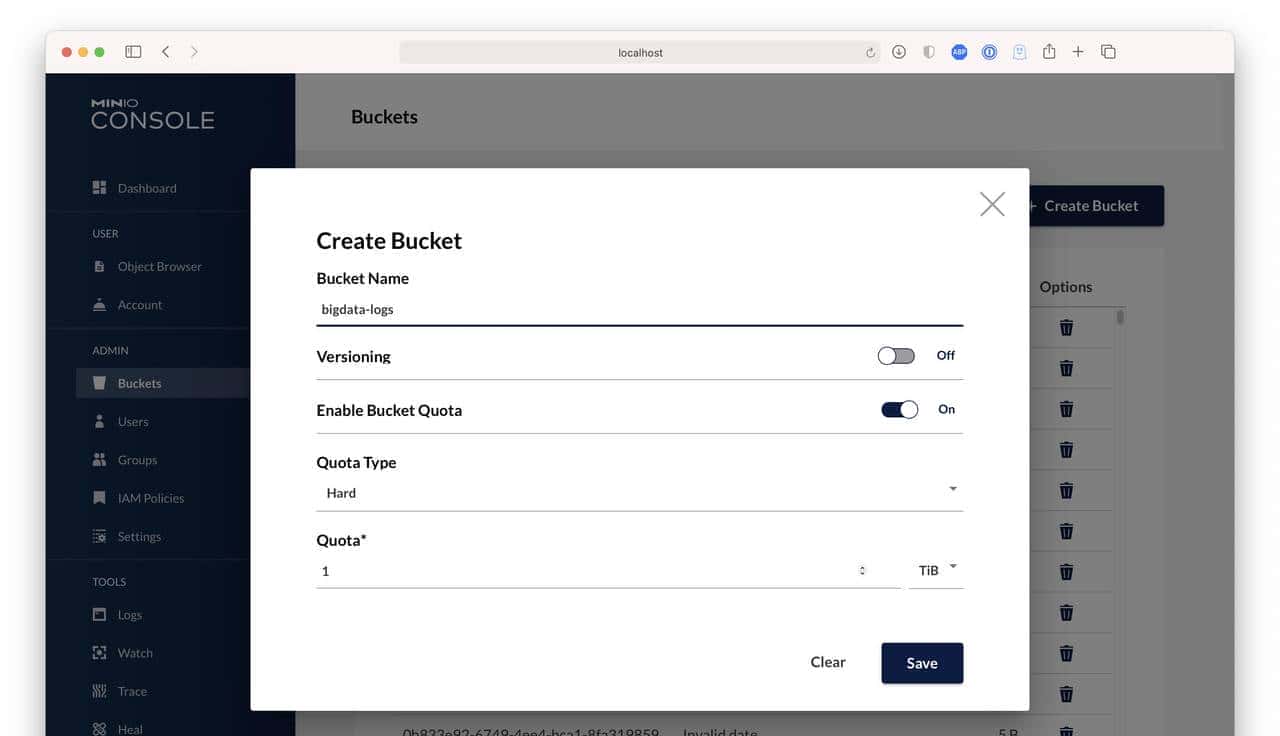Click the Watch icon in sidebar
1280x736 pixels.
pos(99,653)
